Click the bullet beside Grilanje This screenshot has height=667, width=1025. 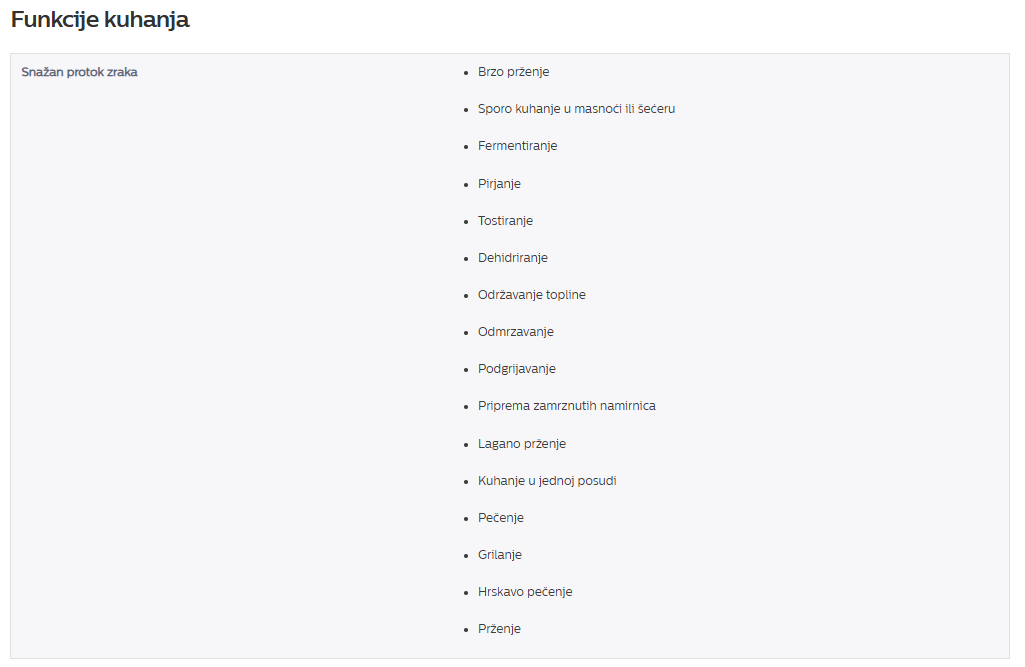click(466, 556)
